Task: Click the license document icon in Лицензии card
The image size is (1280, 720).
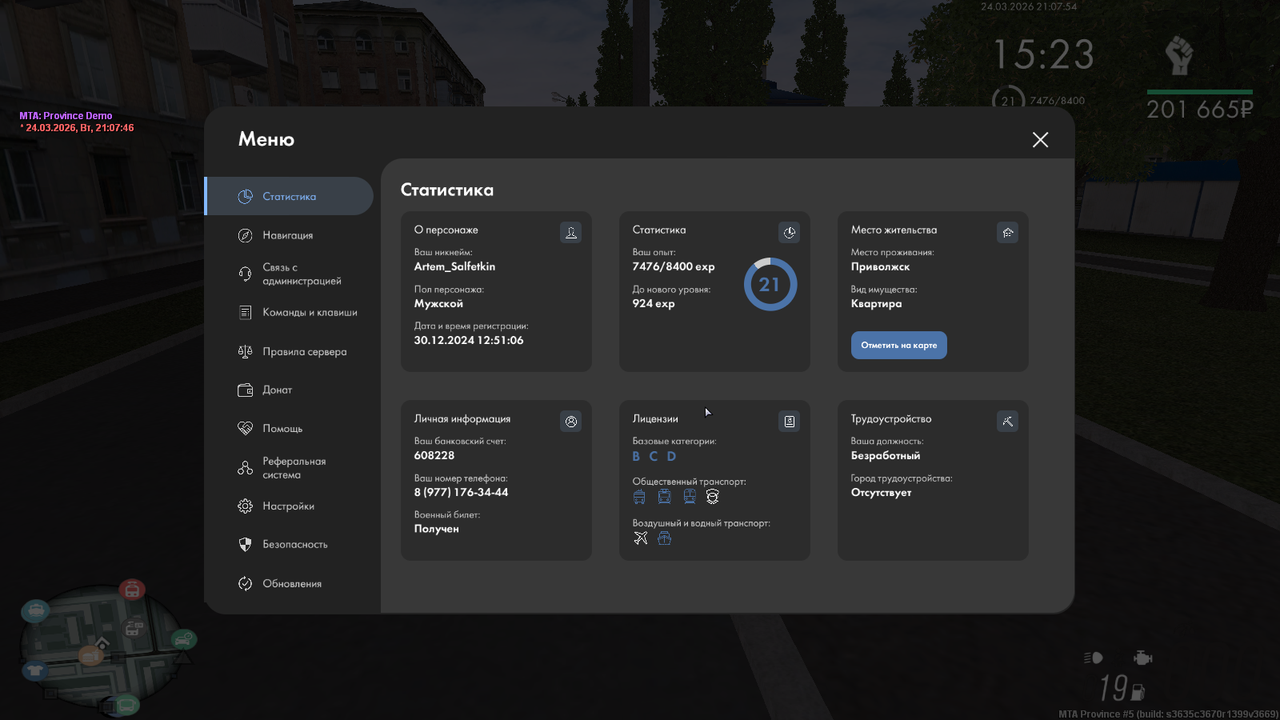Action: (789, 422)
